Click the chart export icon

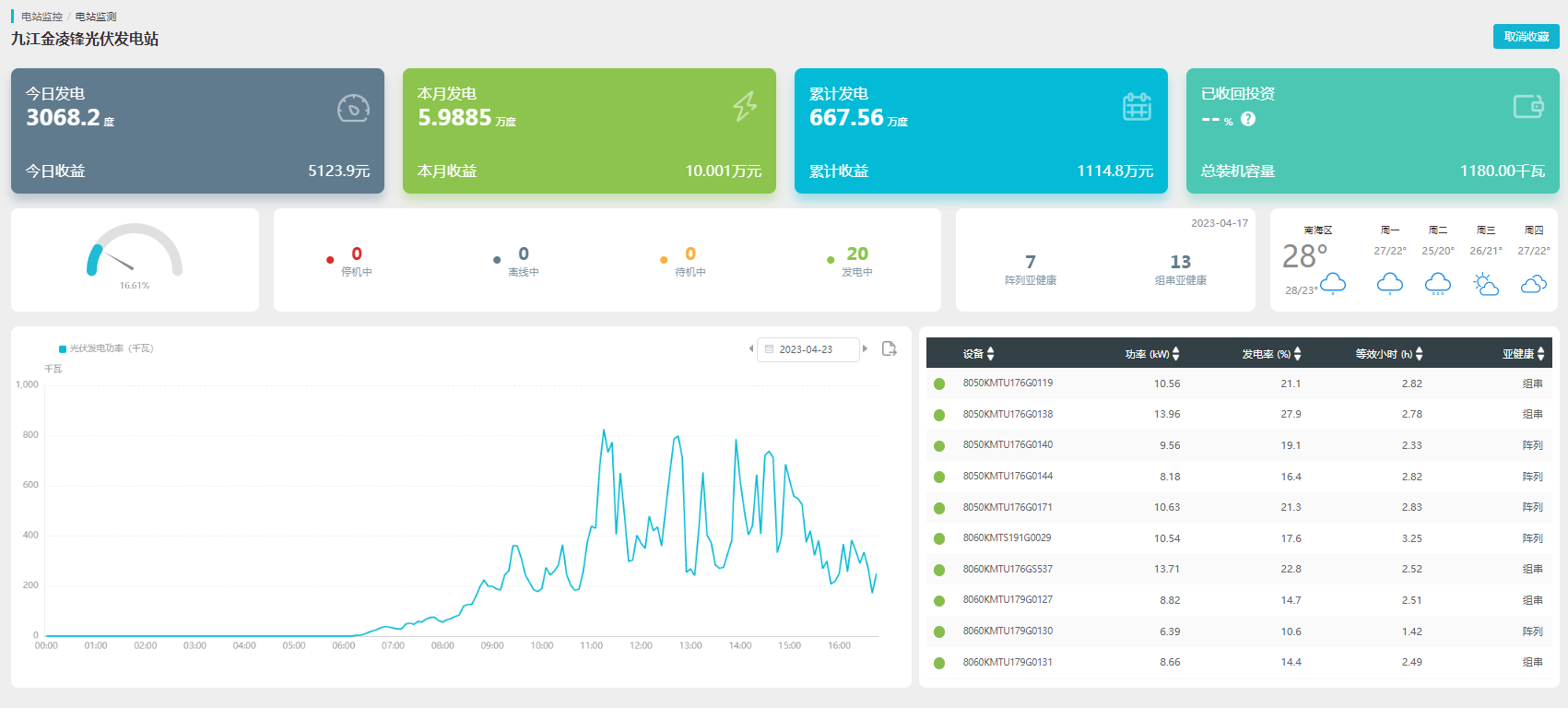(889, 348)
